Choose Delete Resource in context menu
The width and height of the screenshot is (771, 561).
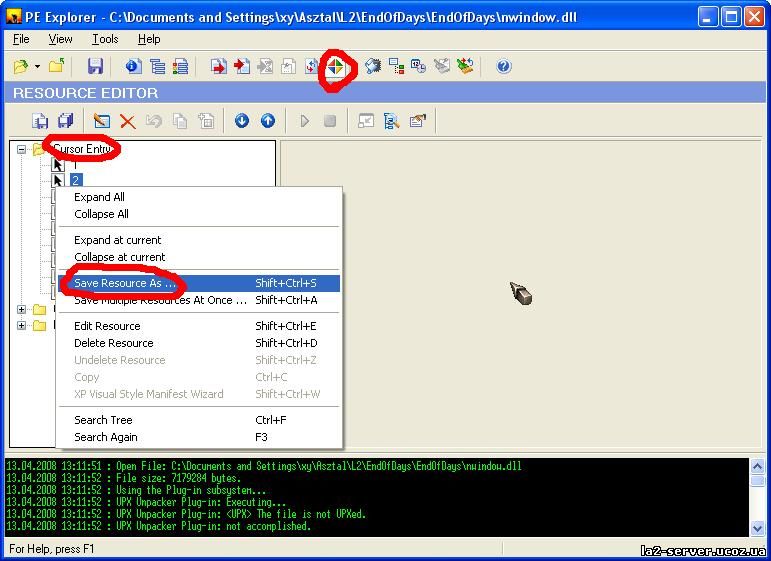[199, 343]
